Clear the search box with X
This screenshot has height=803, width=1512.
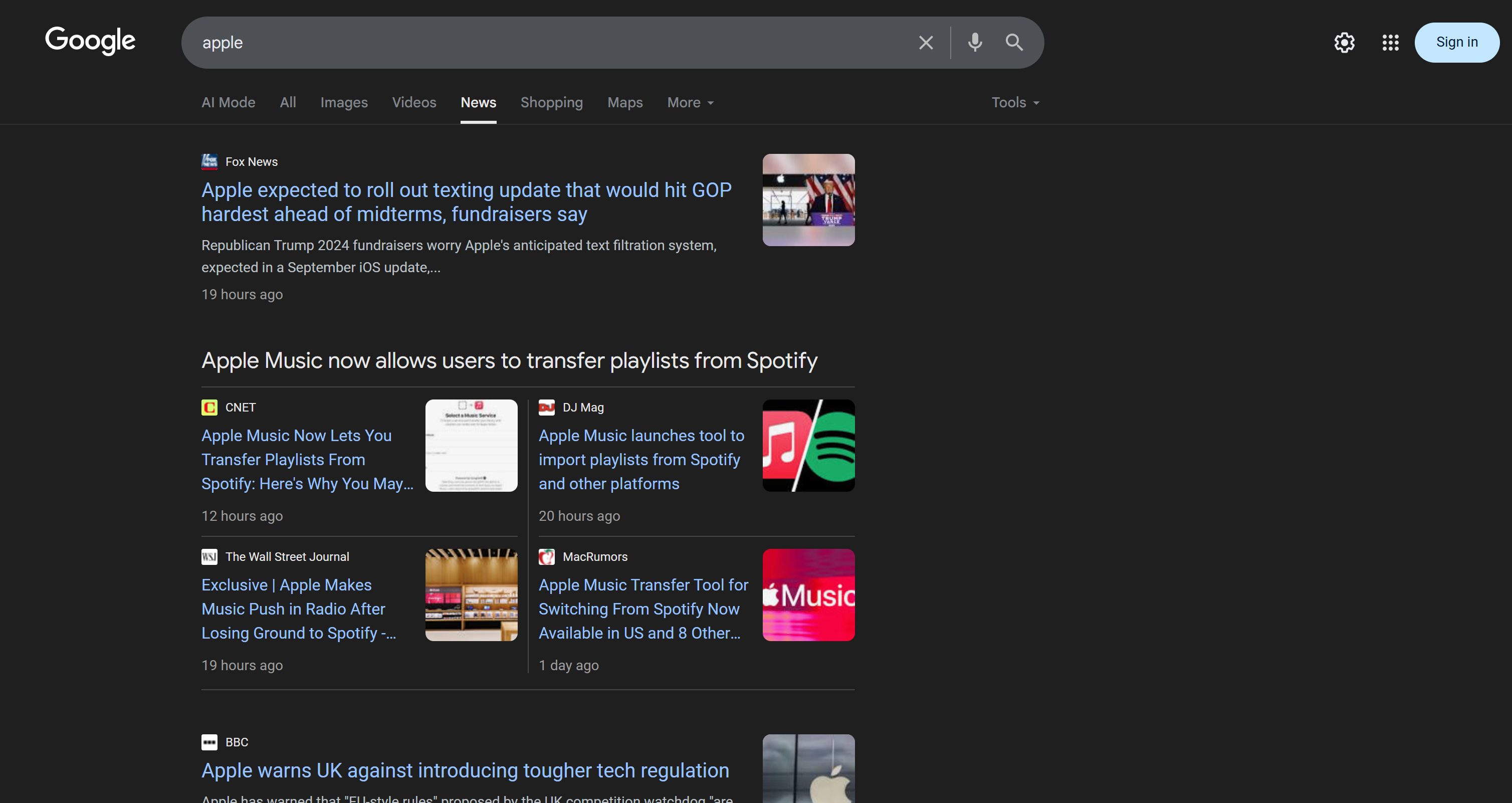pyautogui.click(x=926, y=43)
